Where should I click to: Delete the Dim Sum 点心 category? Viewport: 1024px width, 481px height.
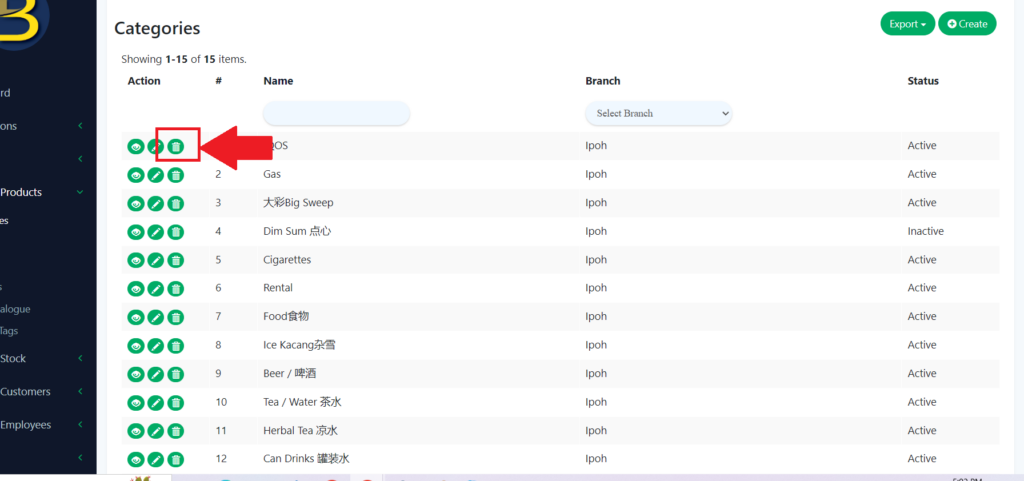(x=175, y=232)
